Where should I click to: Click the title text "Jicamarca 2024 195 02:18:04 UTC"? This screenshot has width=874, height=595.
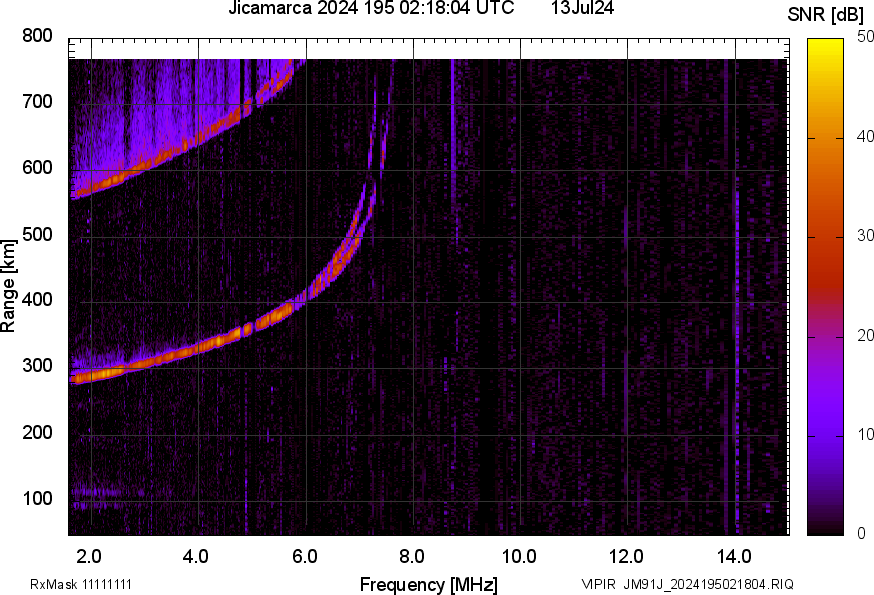371,8
